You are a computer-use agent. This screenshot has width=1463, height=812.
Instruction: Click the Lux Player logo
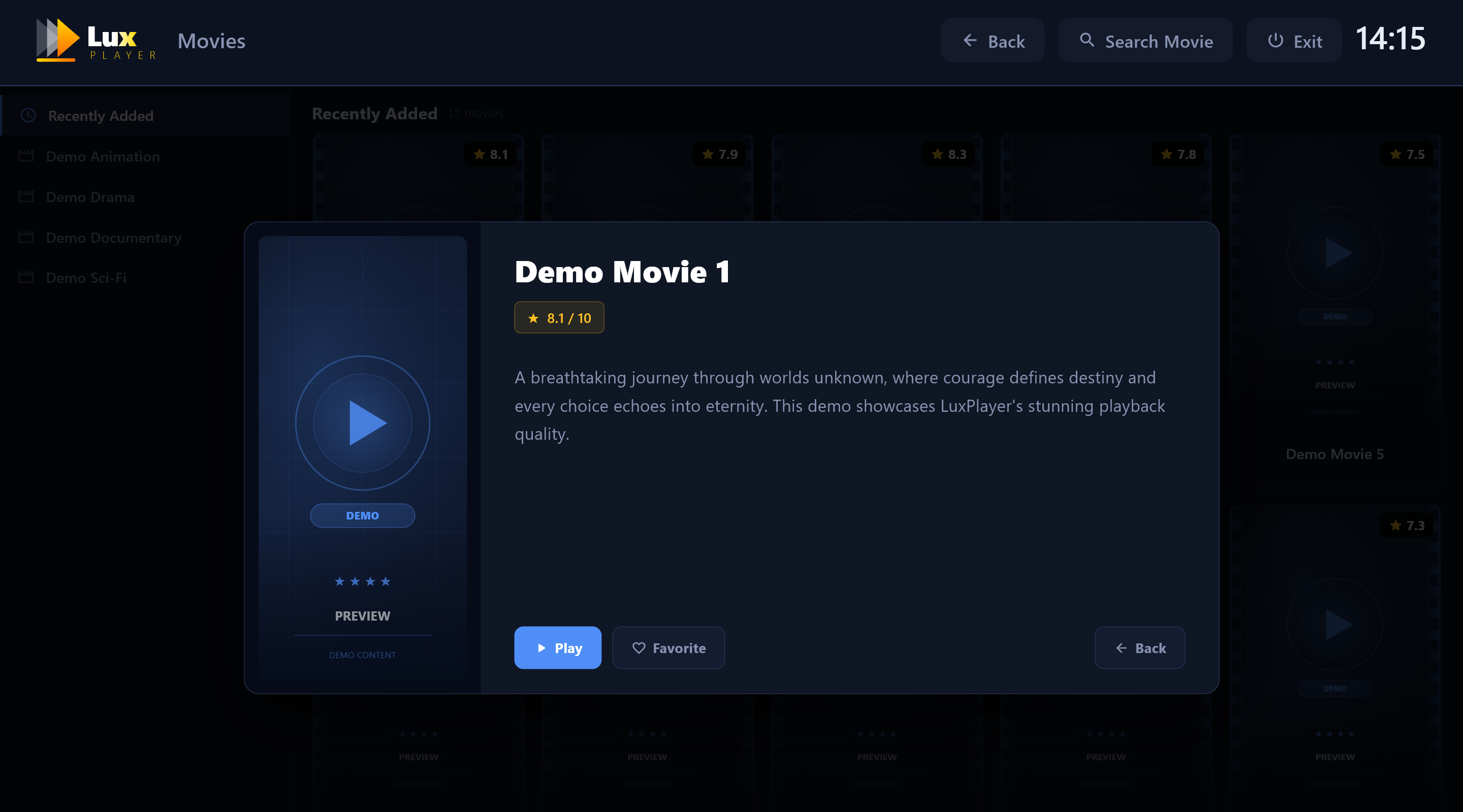coord(97,40)
